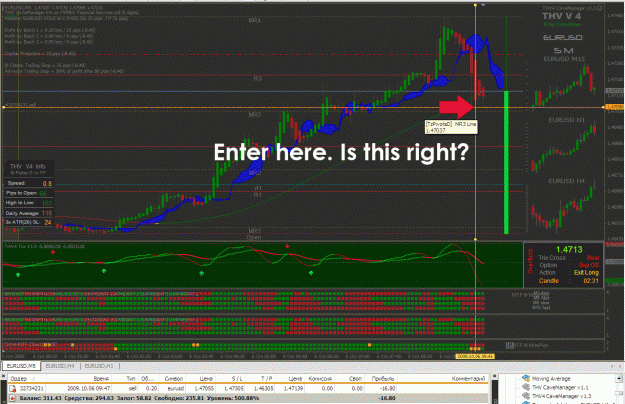625x404 pixels.
Task: Open THV CaveManager v1.1 in Navigator tree
Action: coord(559,387)
